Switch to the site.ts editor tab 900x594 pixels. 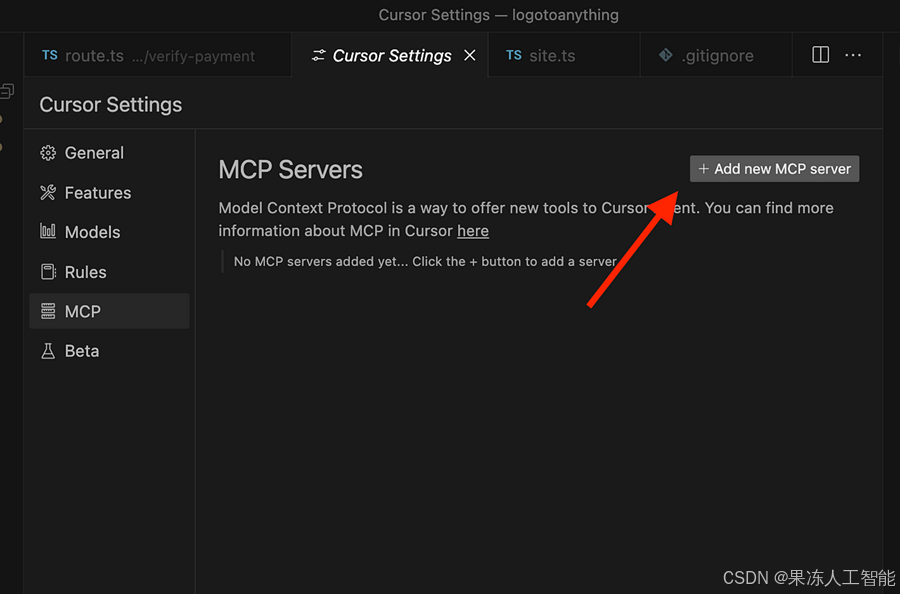click(564, 55)
